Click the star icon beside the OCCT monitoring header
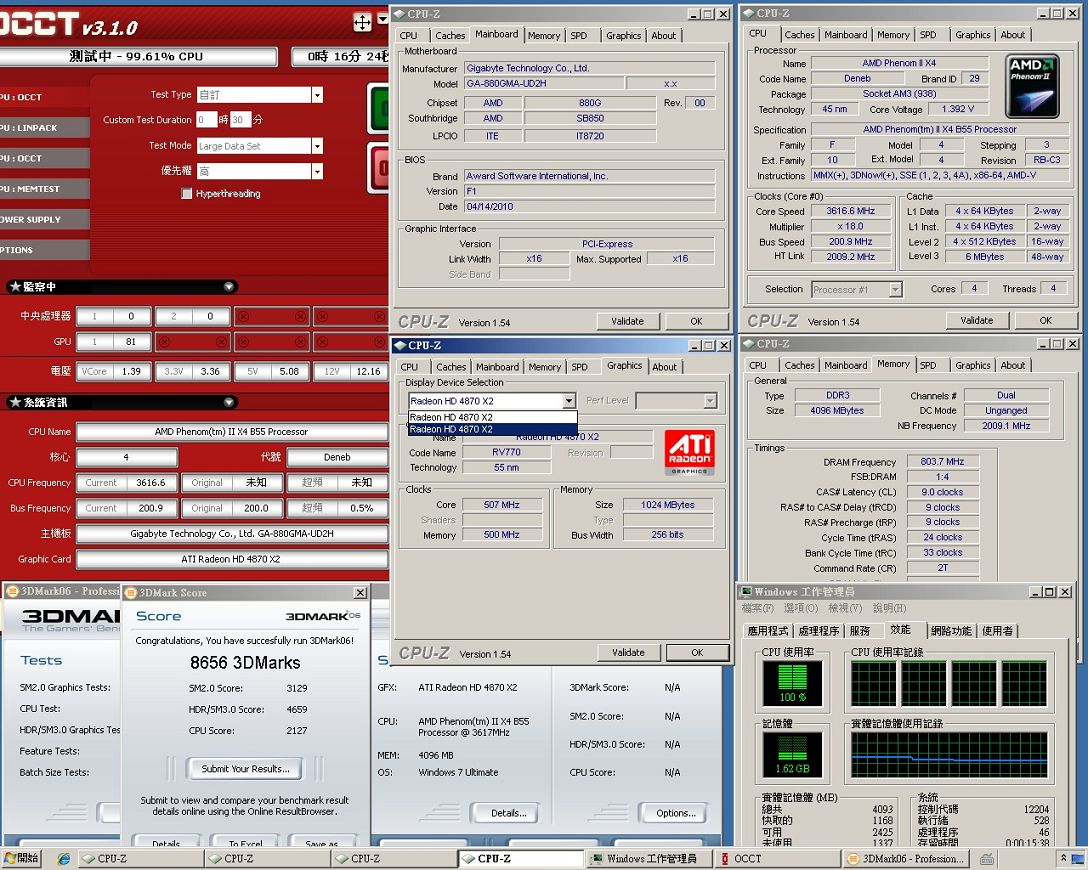This screenshot has width=1088, height=870. point(15,287)
